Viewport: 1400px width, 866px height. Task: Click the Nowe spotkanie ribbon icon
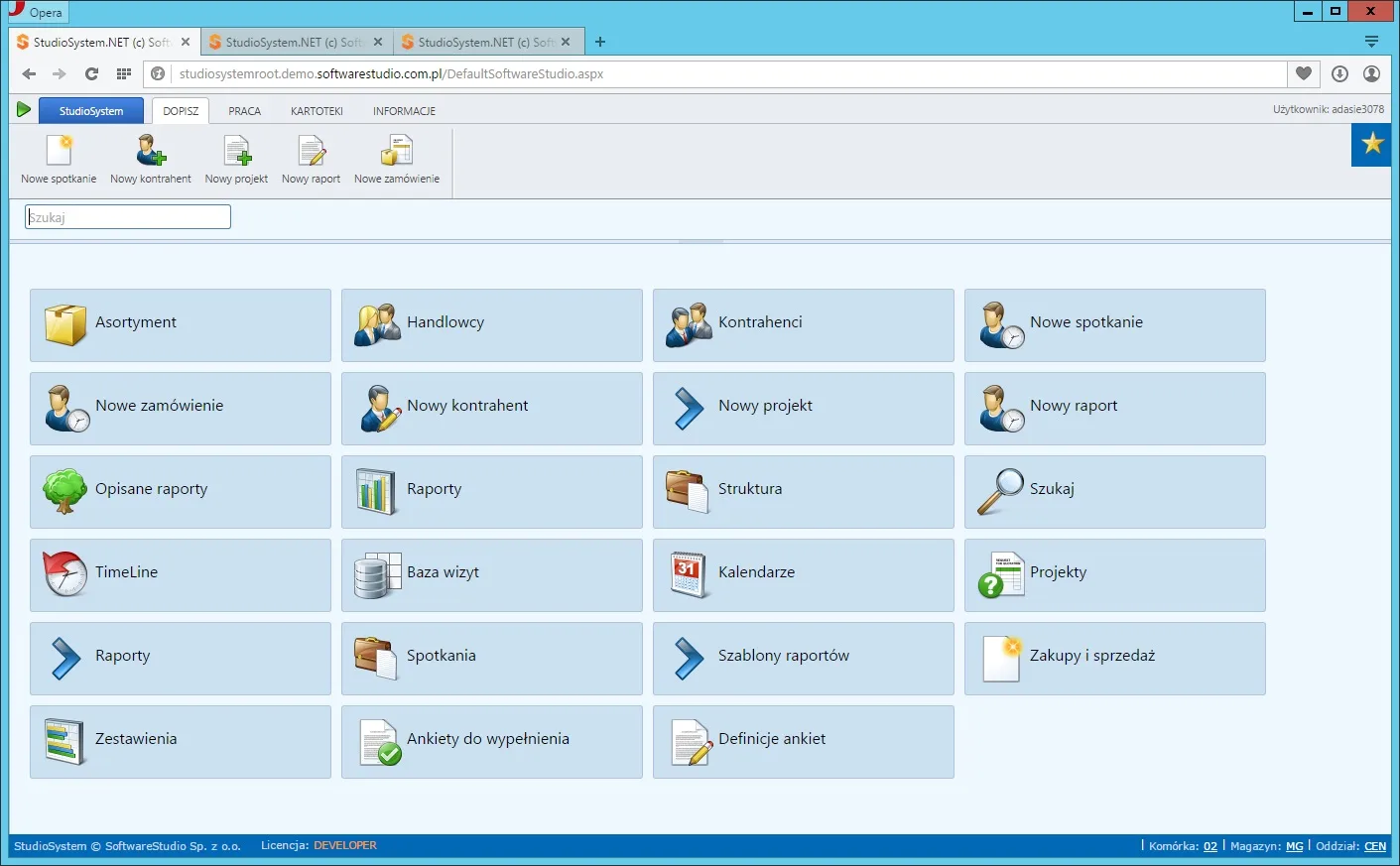[x=59, y=160]
